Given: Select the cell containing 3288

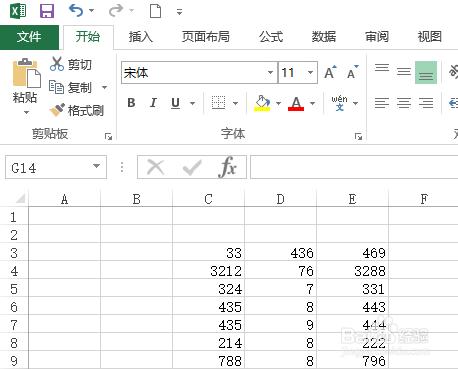Looking at the screenshot, I should (x=353, y=270).
